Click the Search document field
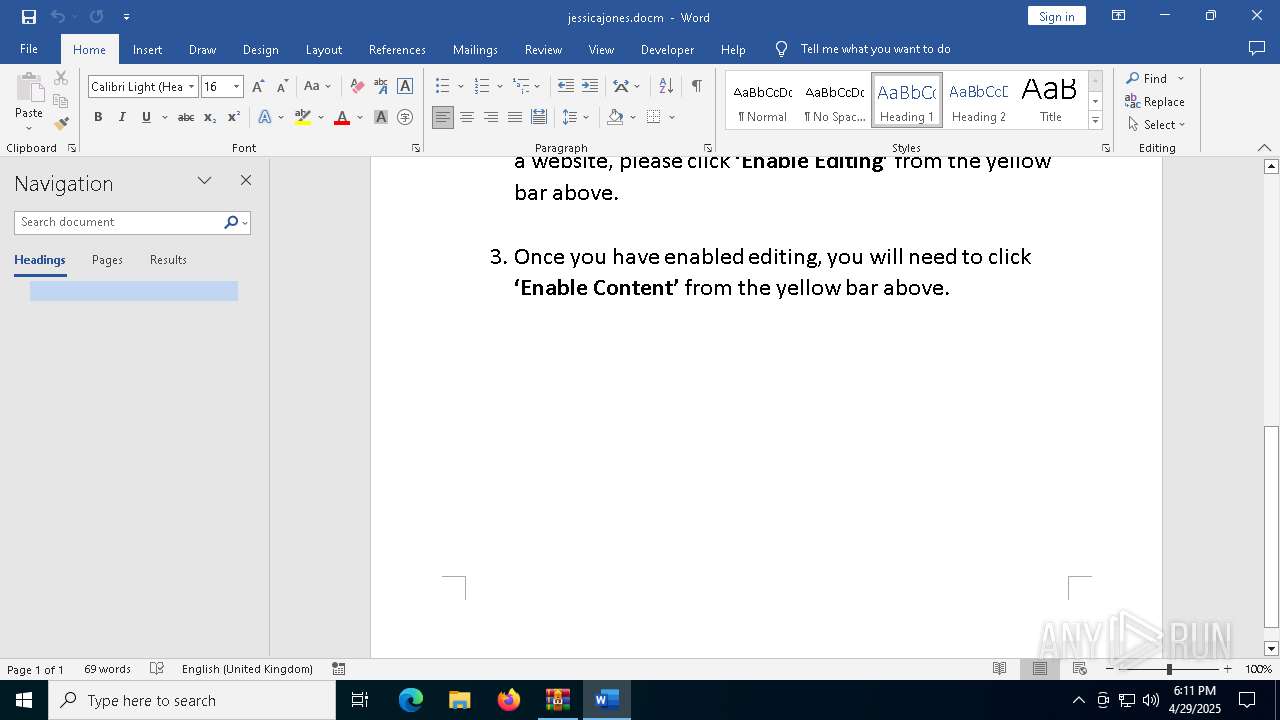The image size is (1280, 720). click(x=118, y=222)
